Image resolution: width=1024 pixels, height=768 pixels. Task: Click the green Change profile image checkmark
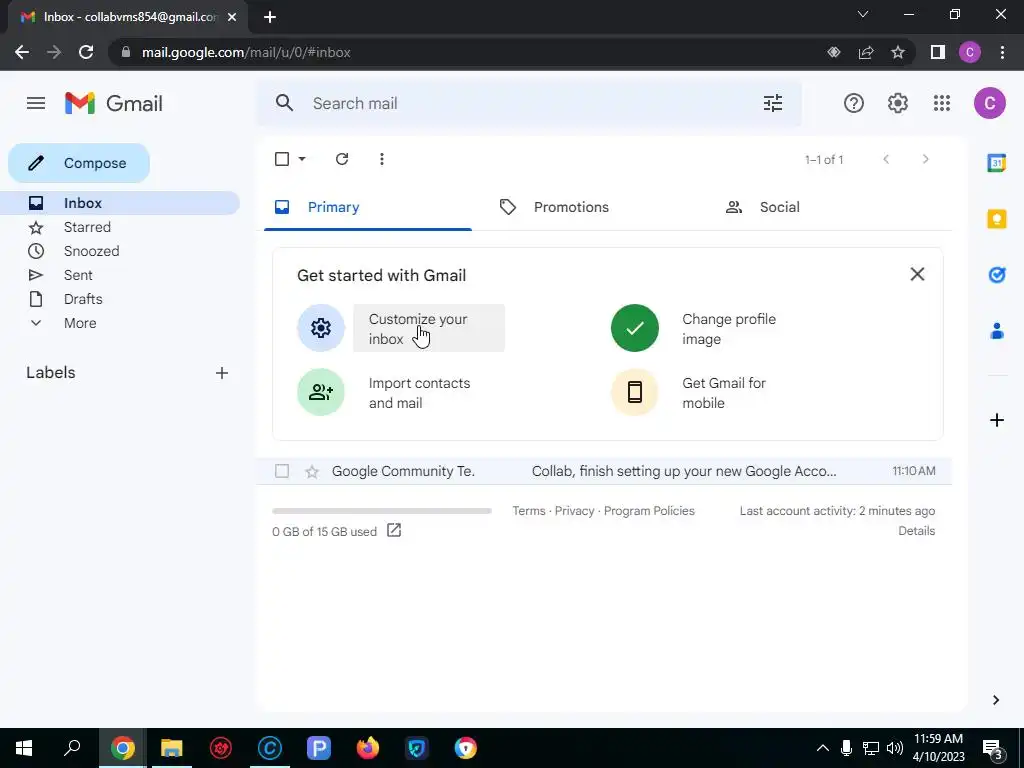(x=634, y=328)
